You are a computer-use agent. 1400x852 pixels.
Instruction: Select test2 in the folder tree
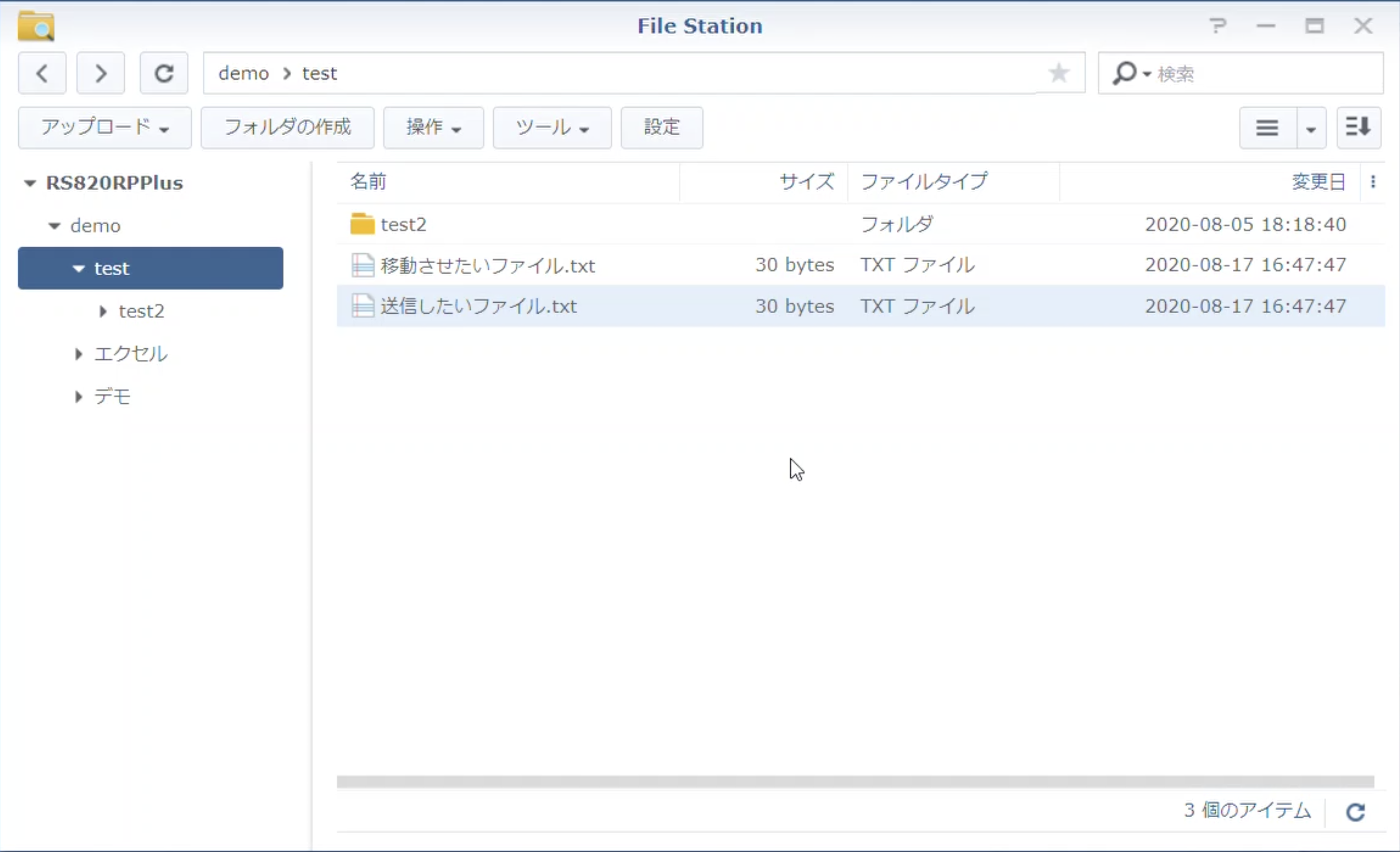point(142,311)
